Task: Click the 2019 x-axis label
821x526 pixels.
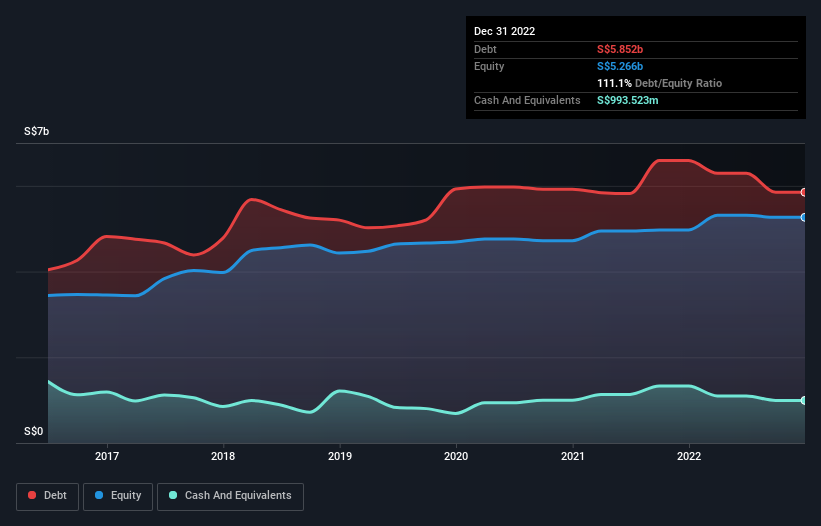Action: [x=340, y=456]
